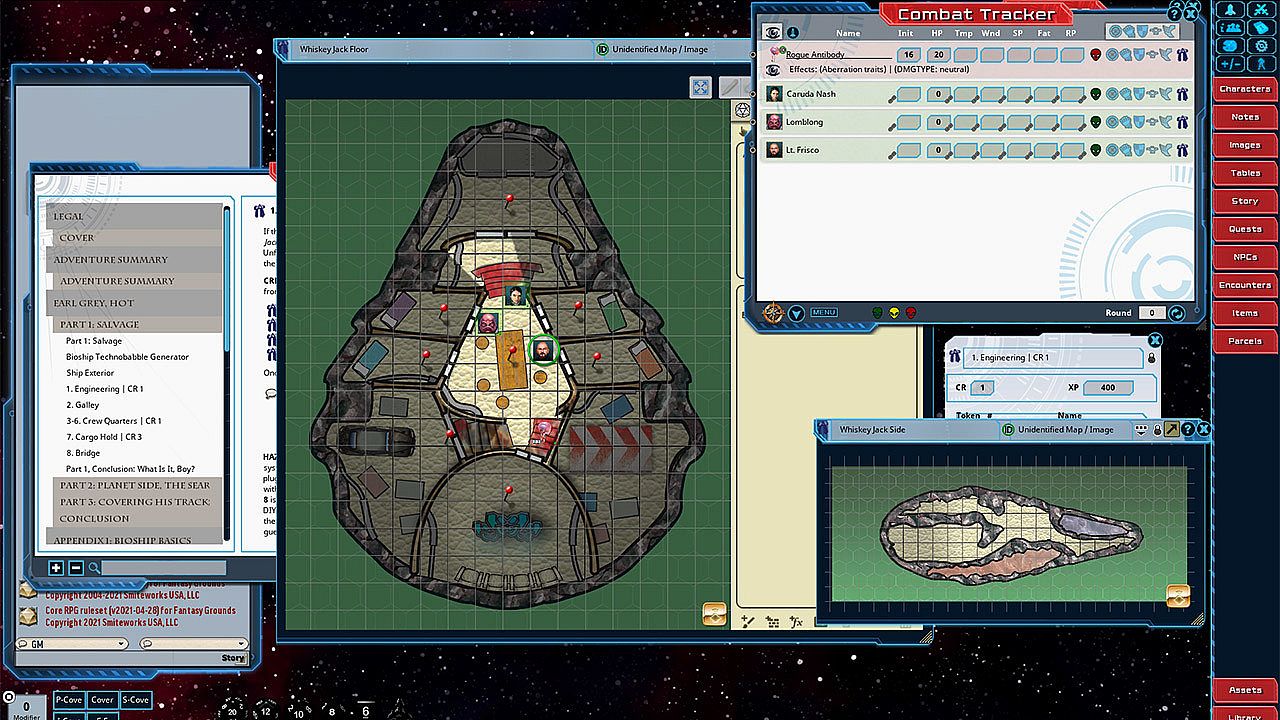Click the layers icon on Whiskey Jack Side map
This screenshot has width=1280, height=720.
pos(1178,596)
